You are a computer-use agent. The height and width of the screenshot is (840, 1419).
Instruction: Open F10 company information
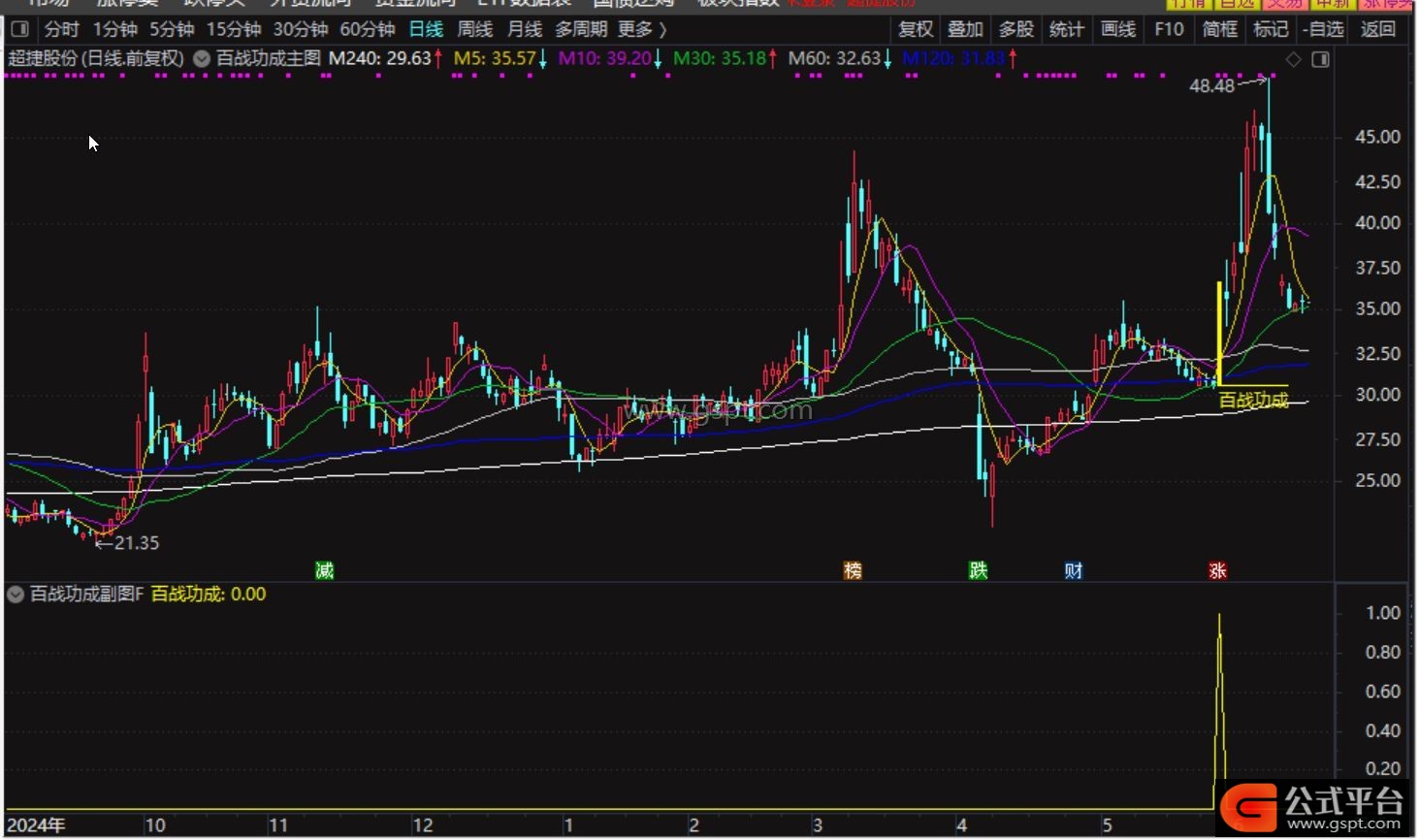1169,29
